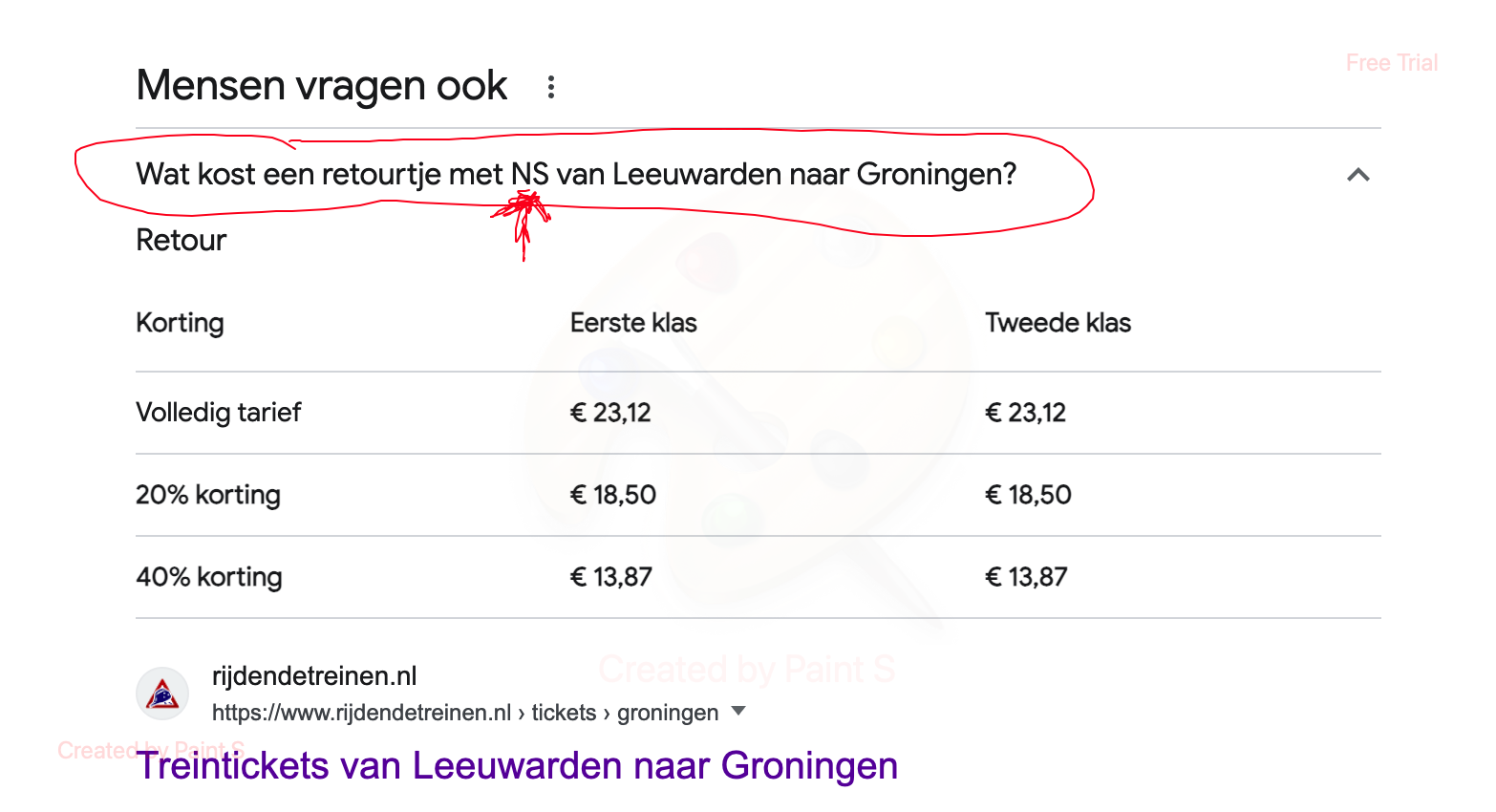The height and width of the screenshot is (812, 1496).
Task: Open the dropdown arrow next to groningen URL
Action: (737, 711)
